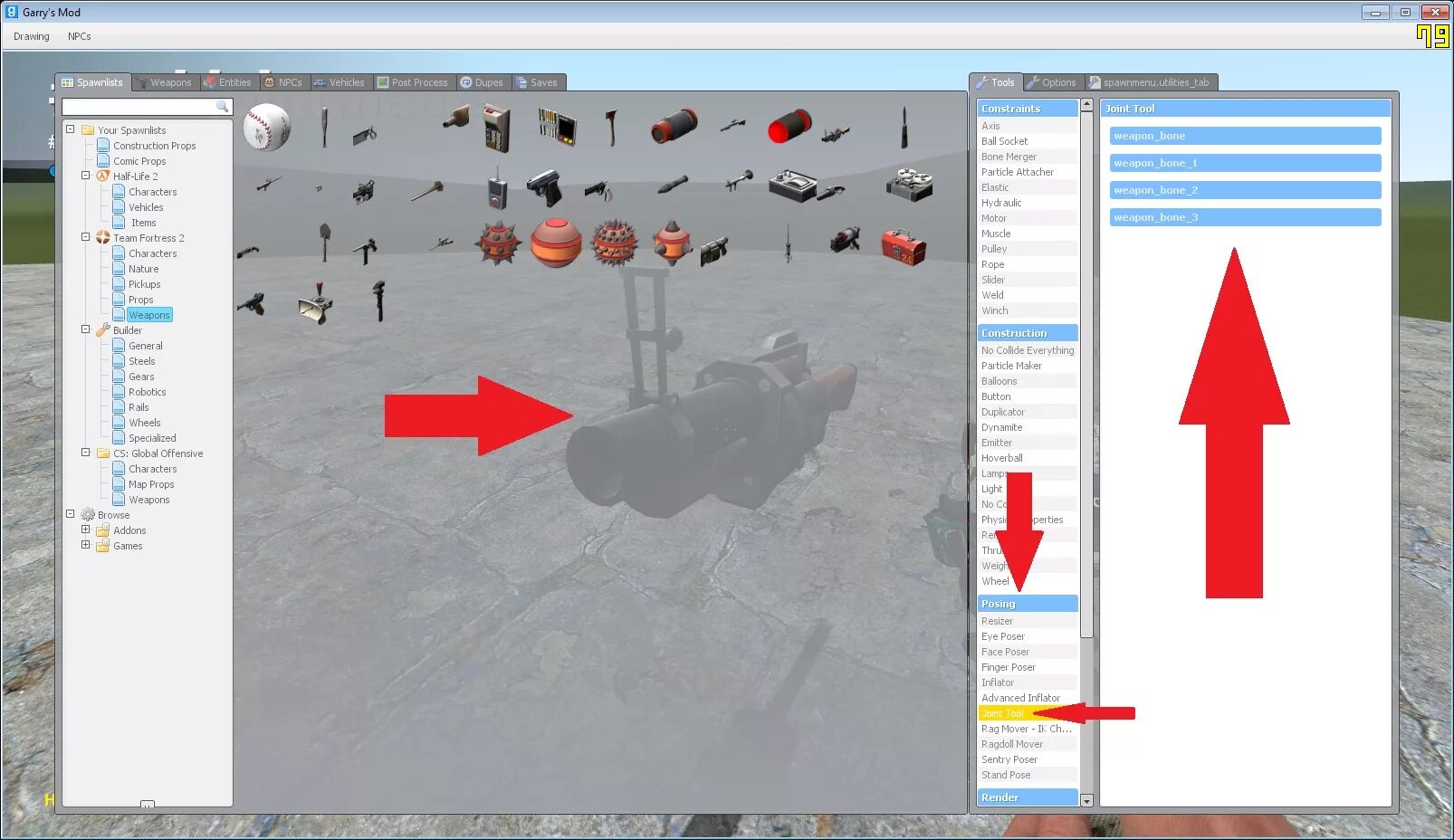Collapse the Builder tree node
The image size is (1454, 840).
tap(86, 329)
